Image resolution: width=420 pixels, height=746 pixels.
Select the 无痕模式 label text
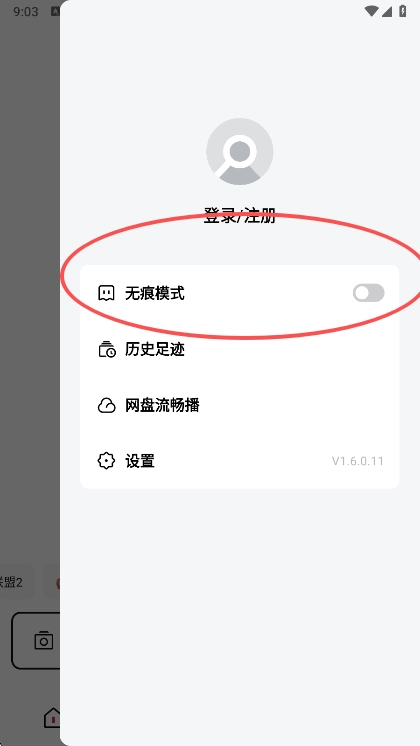(155, 294)
